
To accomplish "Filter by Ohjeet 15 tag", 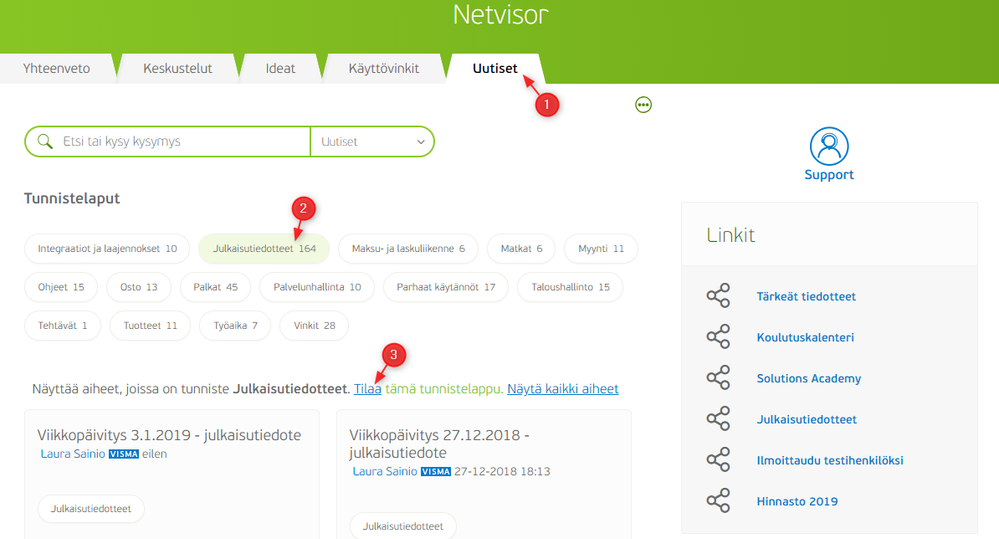I will click(61, 287).
